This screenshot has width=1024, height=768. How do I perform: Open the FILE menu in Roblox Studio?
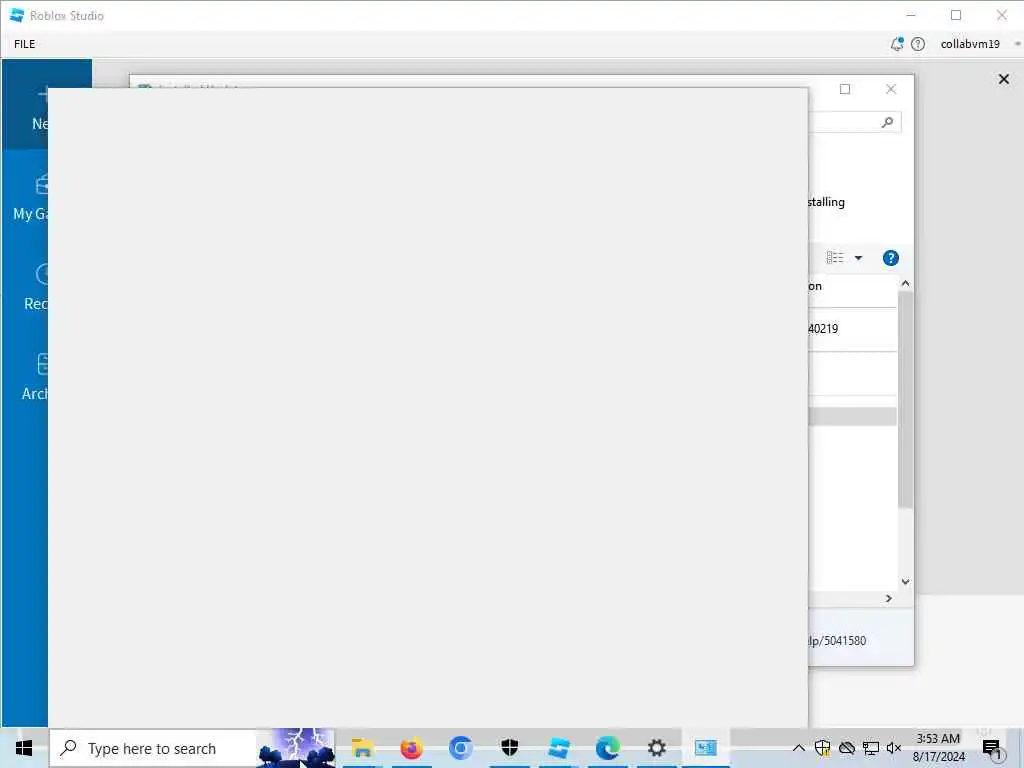[25, 44]
